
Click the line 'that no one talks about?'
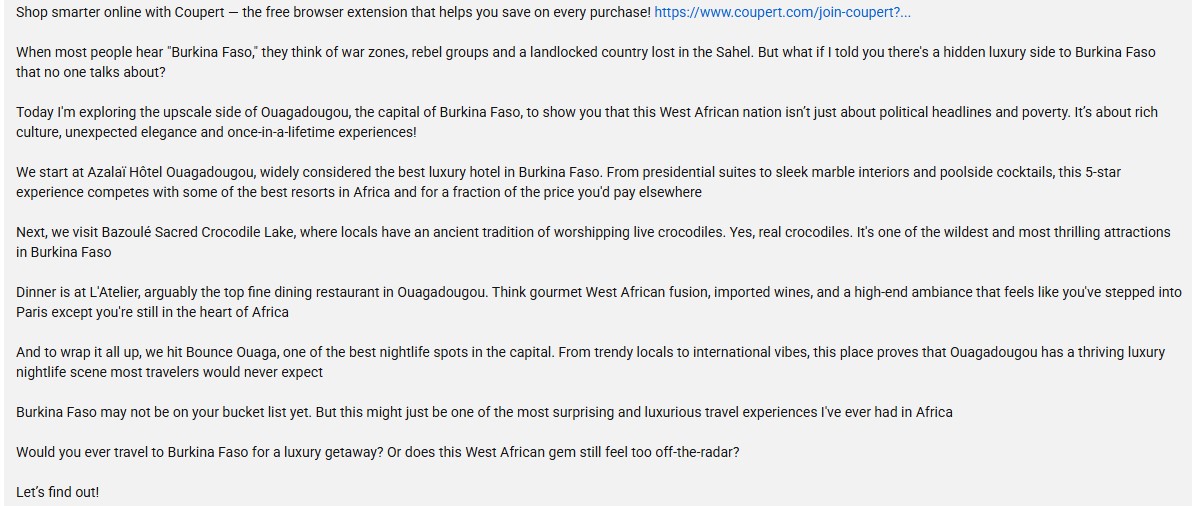tap(83, 72)
